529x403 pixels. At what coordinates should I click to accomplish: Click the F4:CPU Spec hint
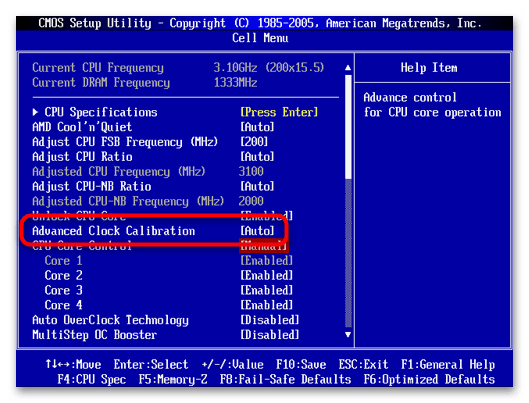pos(91,379)
